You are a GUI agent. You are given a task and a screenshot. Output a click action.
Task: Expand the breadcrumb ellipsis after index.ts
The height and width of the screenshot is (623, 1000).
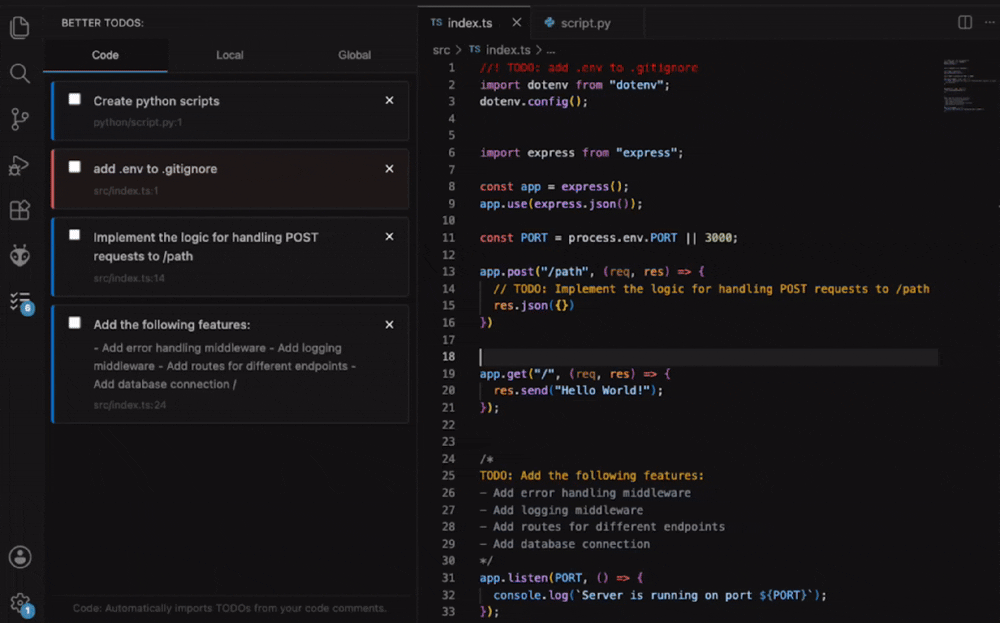(550, 50)
